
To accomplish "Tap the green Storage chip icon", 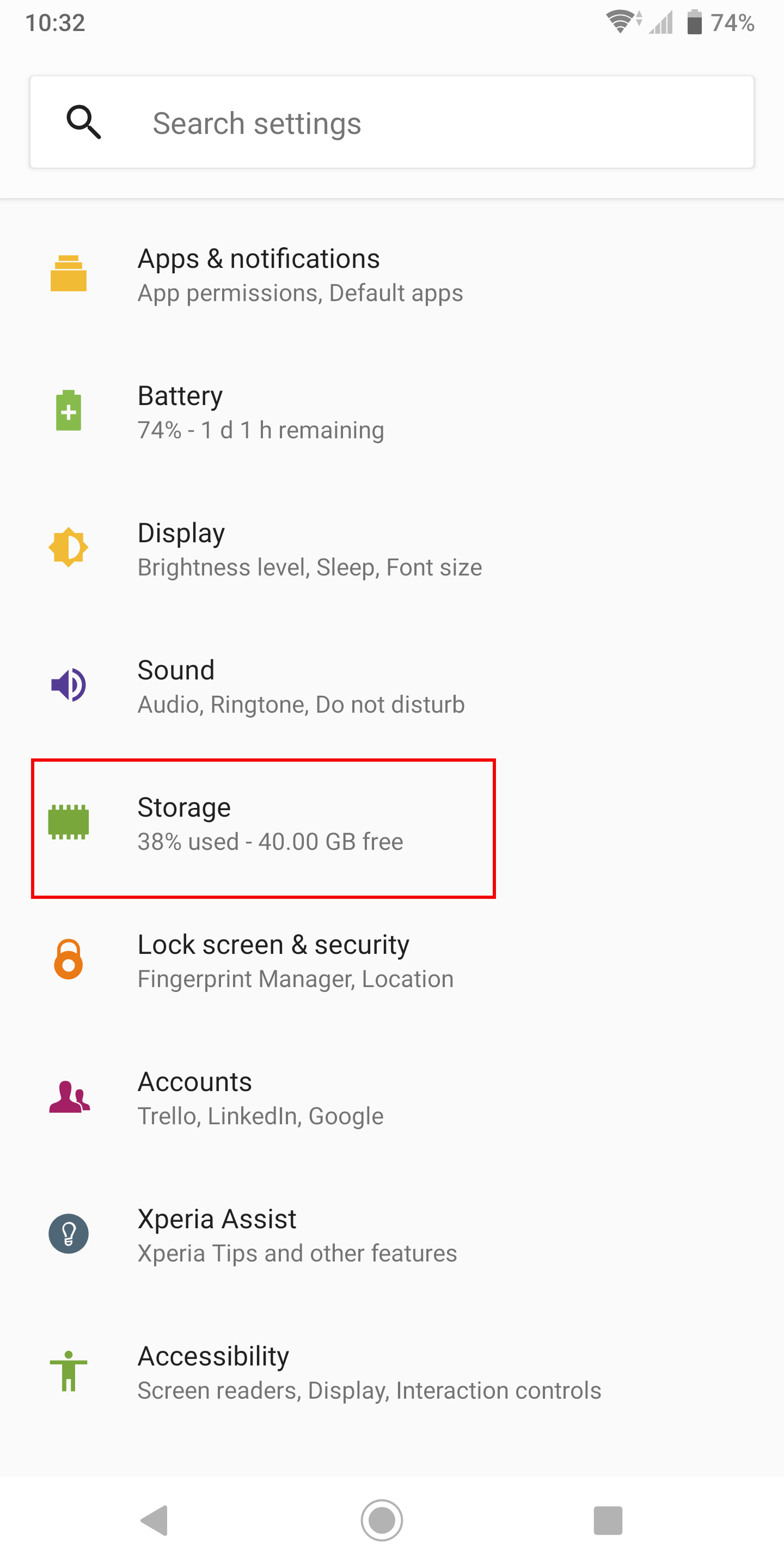I will tap(68, 822).
